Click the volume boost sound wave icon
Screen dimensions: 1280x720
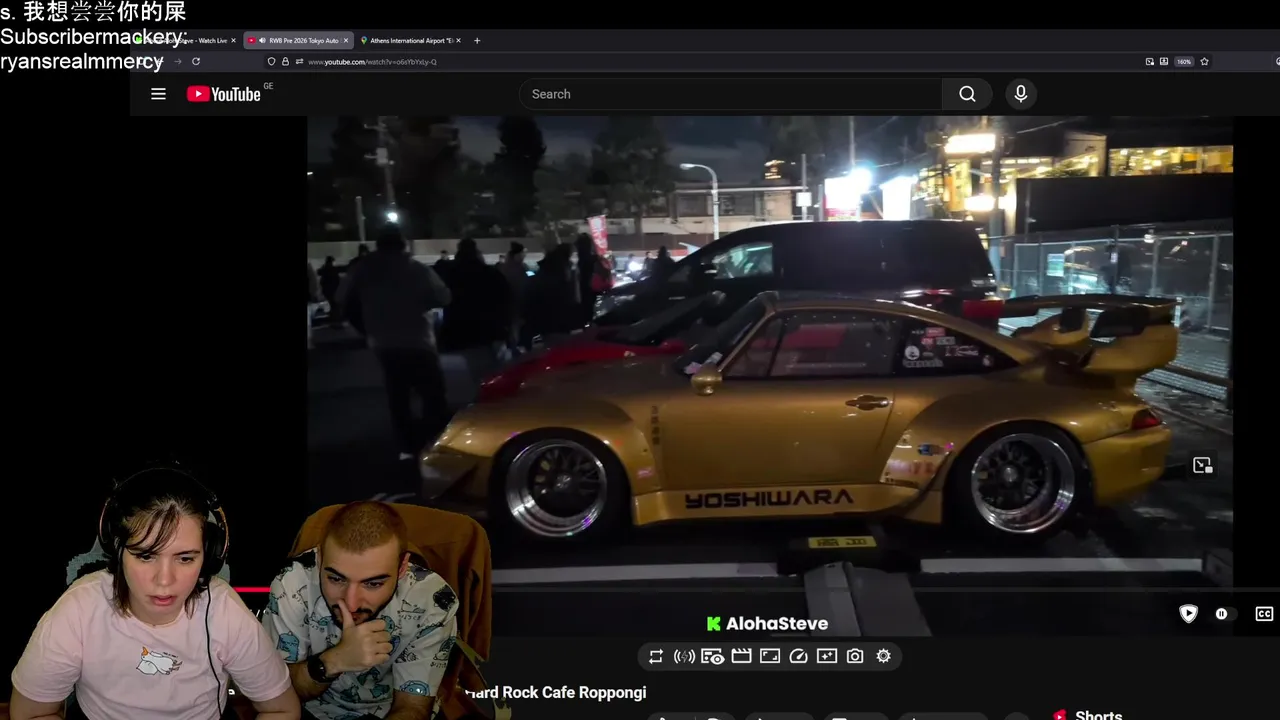tap(684, 656)
